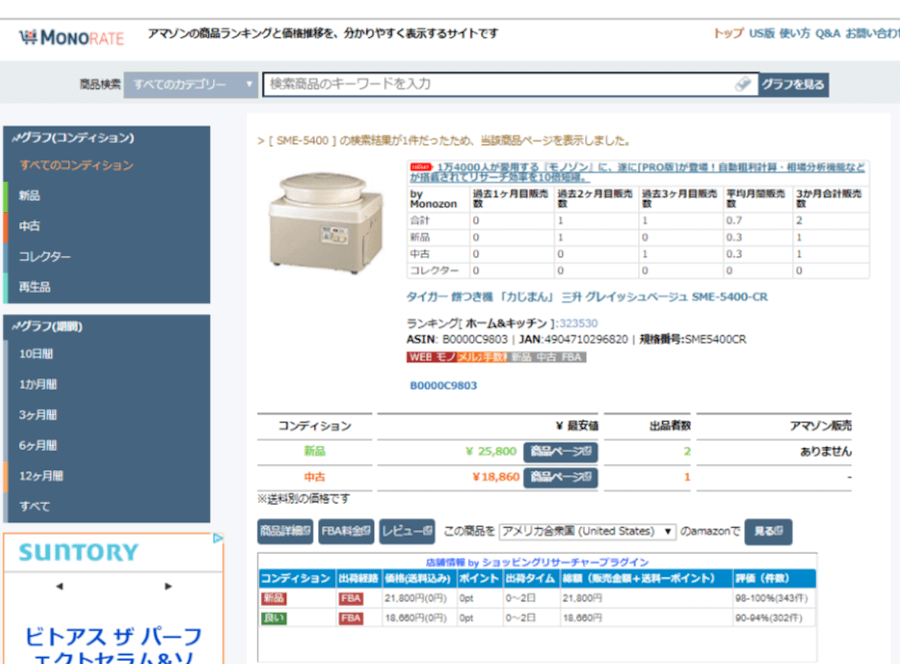Click the Suntory ad banner logo
The height and width of the screenshot is (664, 900).
(79, 553)
